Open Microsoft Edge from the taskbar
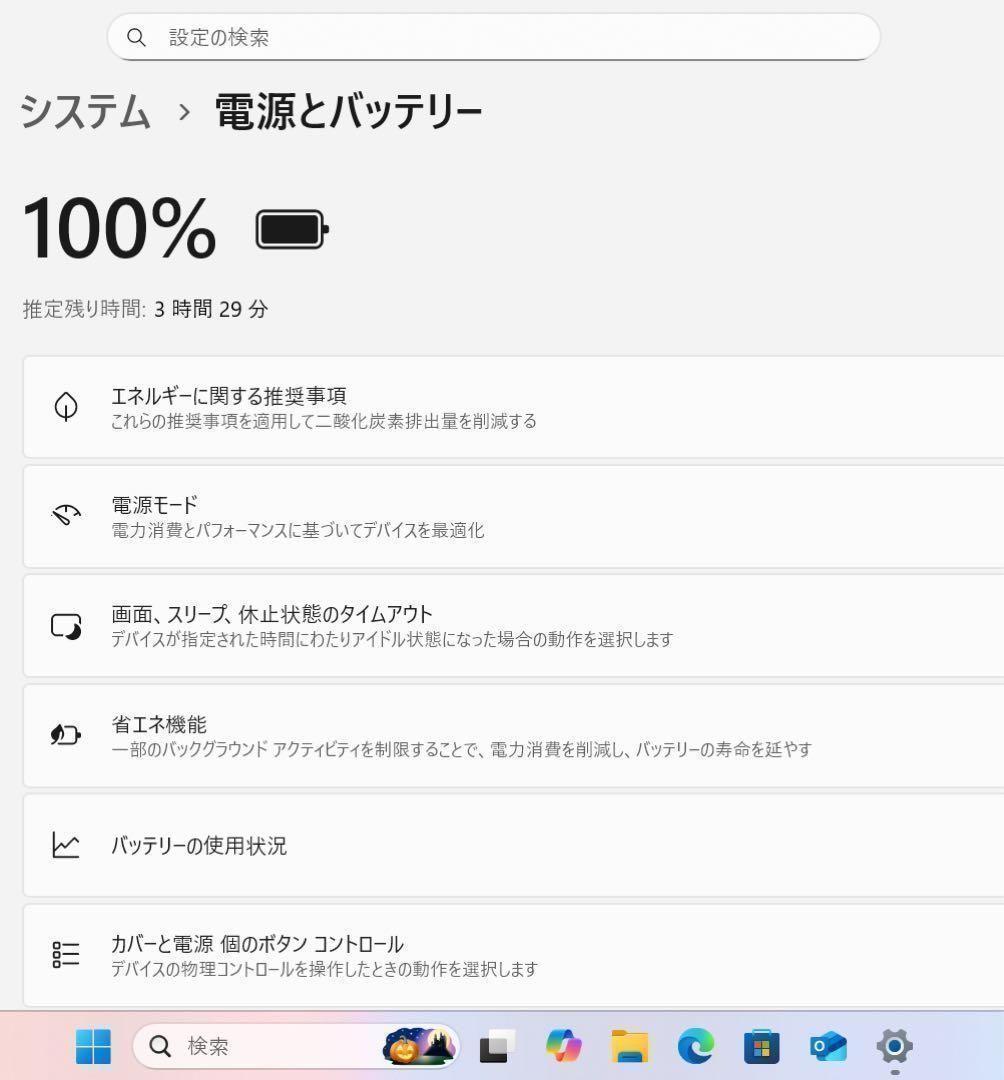This screenshot has height=1080, width=1004. point(695,1046)
